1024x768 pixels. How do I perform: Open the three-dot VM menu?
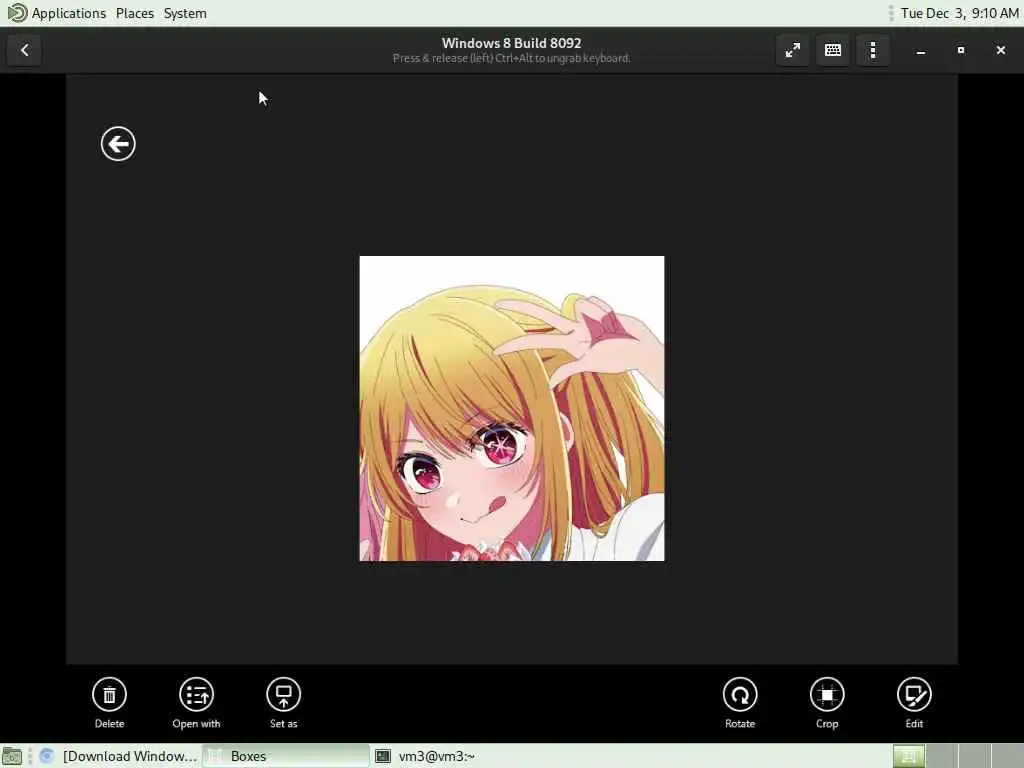click(873, 50)
